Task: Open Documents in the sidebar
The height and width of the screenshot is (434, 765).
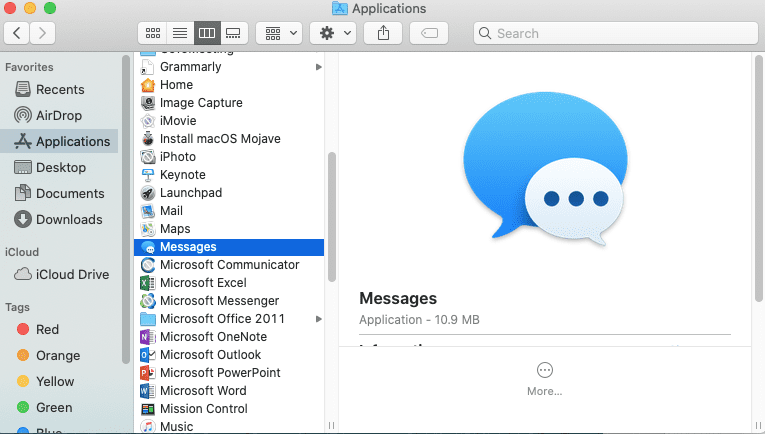Action: point(59,194)
